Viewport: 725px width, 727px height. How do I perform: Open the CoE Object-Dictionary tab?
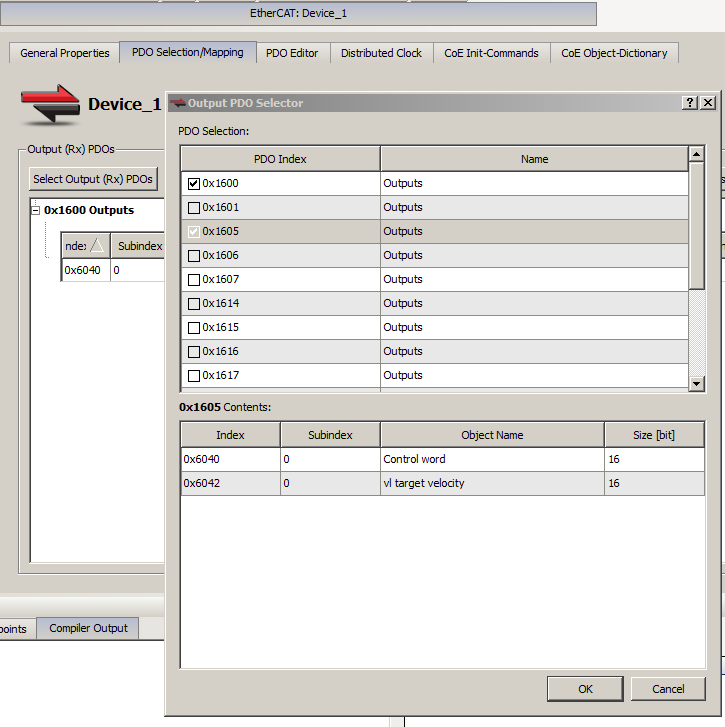pos(614,53)
